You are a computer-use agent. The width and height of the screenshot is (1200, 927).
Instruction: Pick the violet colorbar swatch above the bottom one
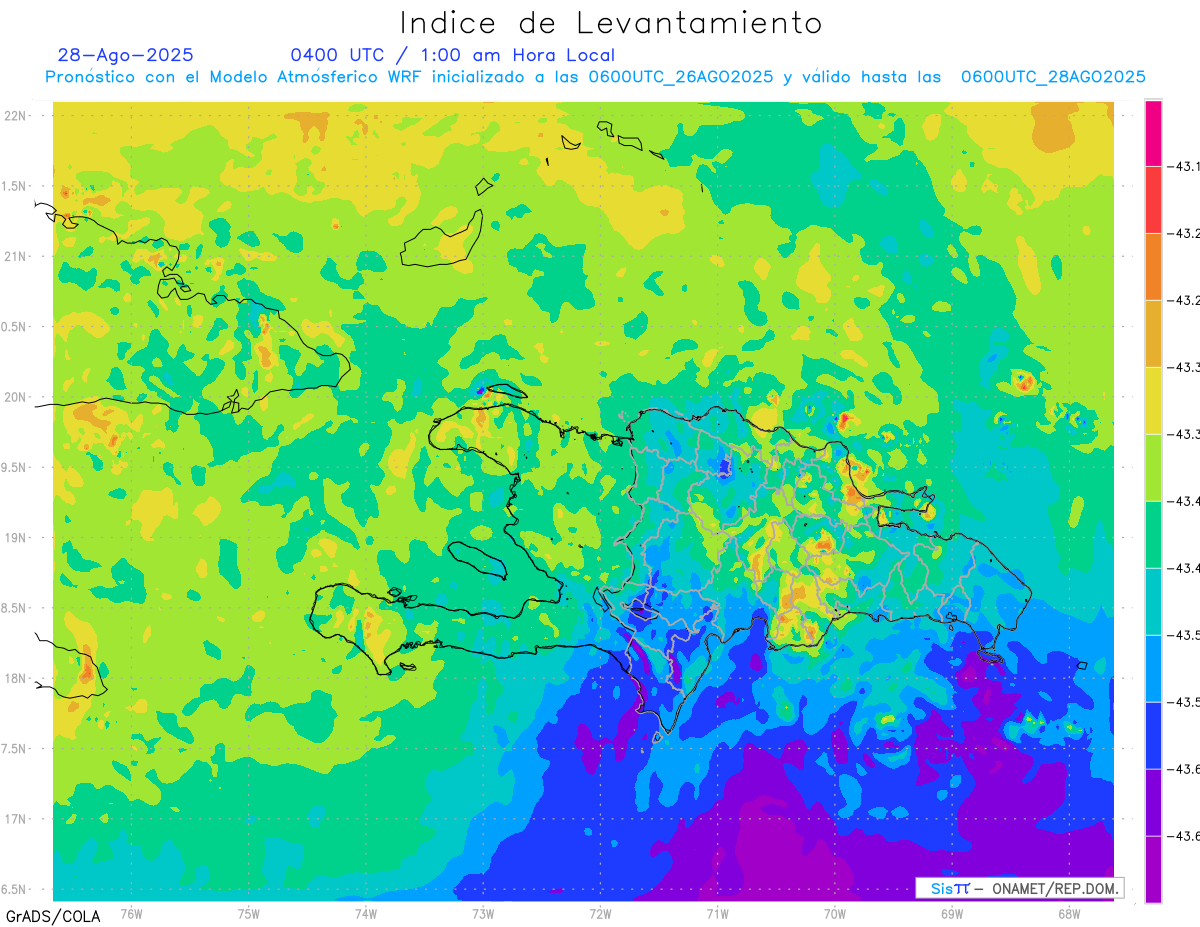pos(1153,802)
